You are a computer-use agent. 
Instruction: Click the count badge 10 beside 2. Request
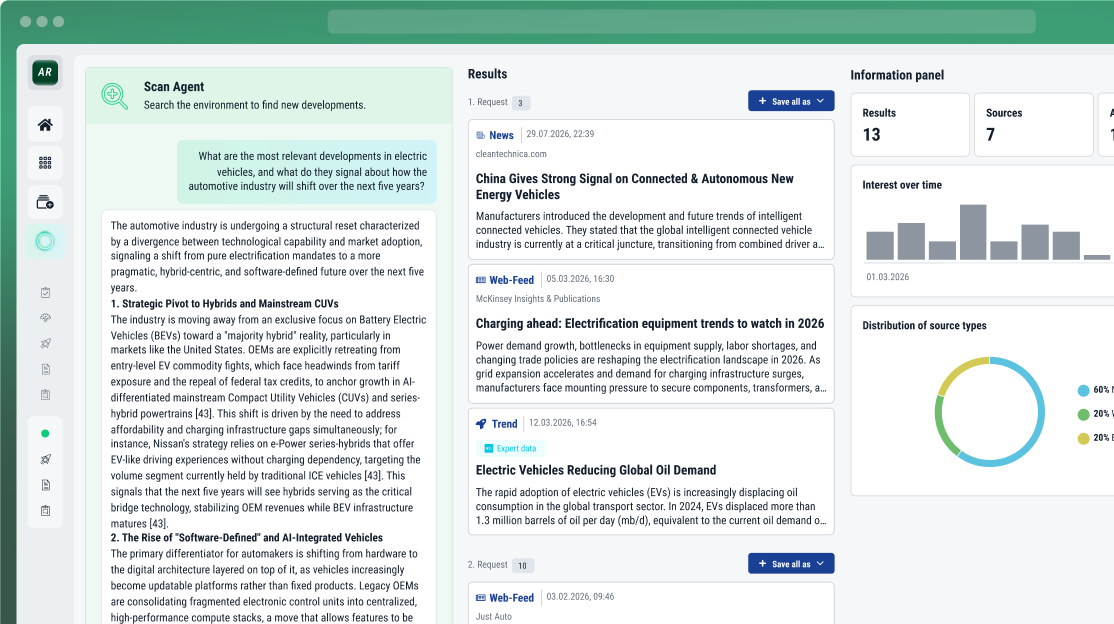point(522,566)
